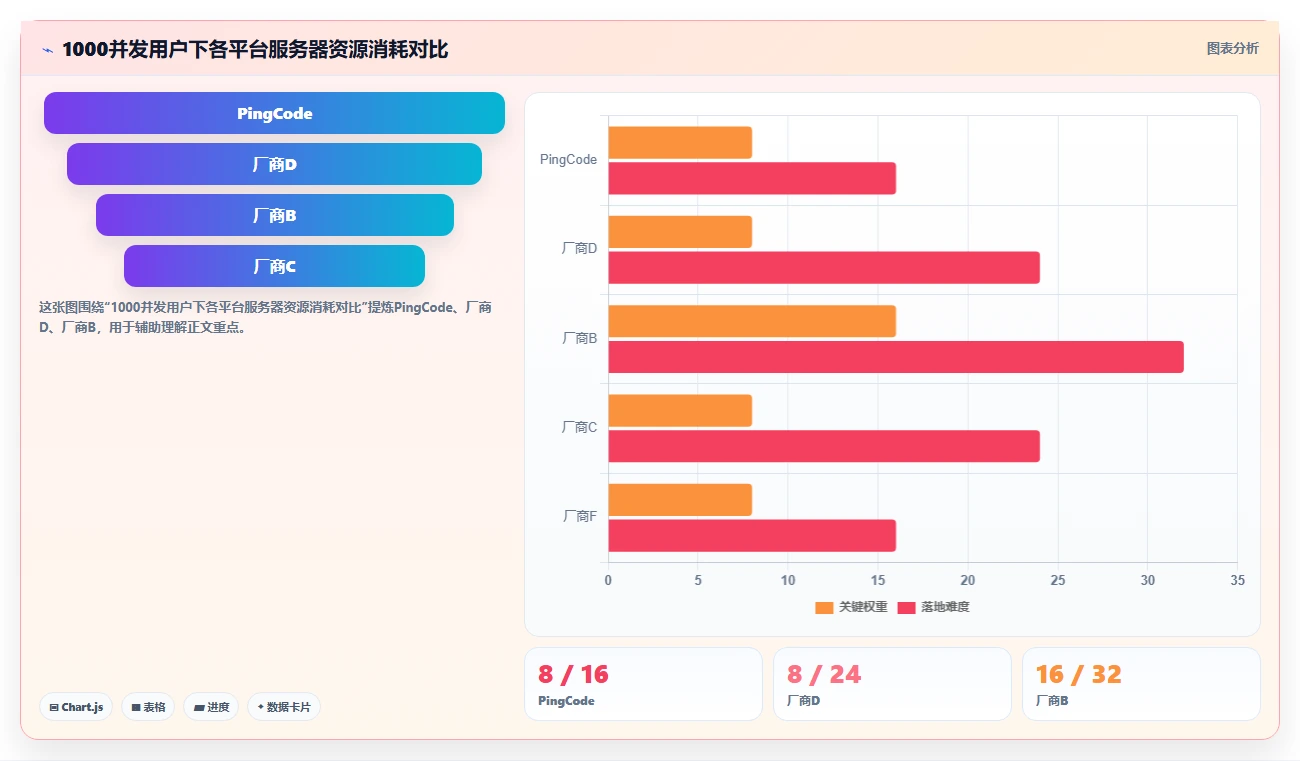The image size is (1300, 761).
Task: Click the orange 关键权重 legend swatch
Action: [x=824, y=608]
